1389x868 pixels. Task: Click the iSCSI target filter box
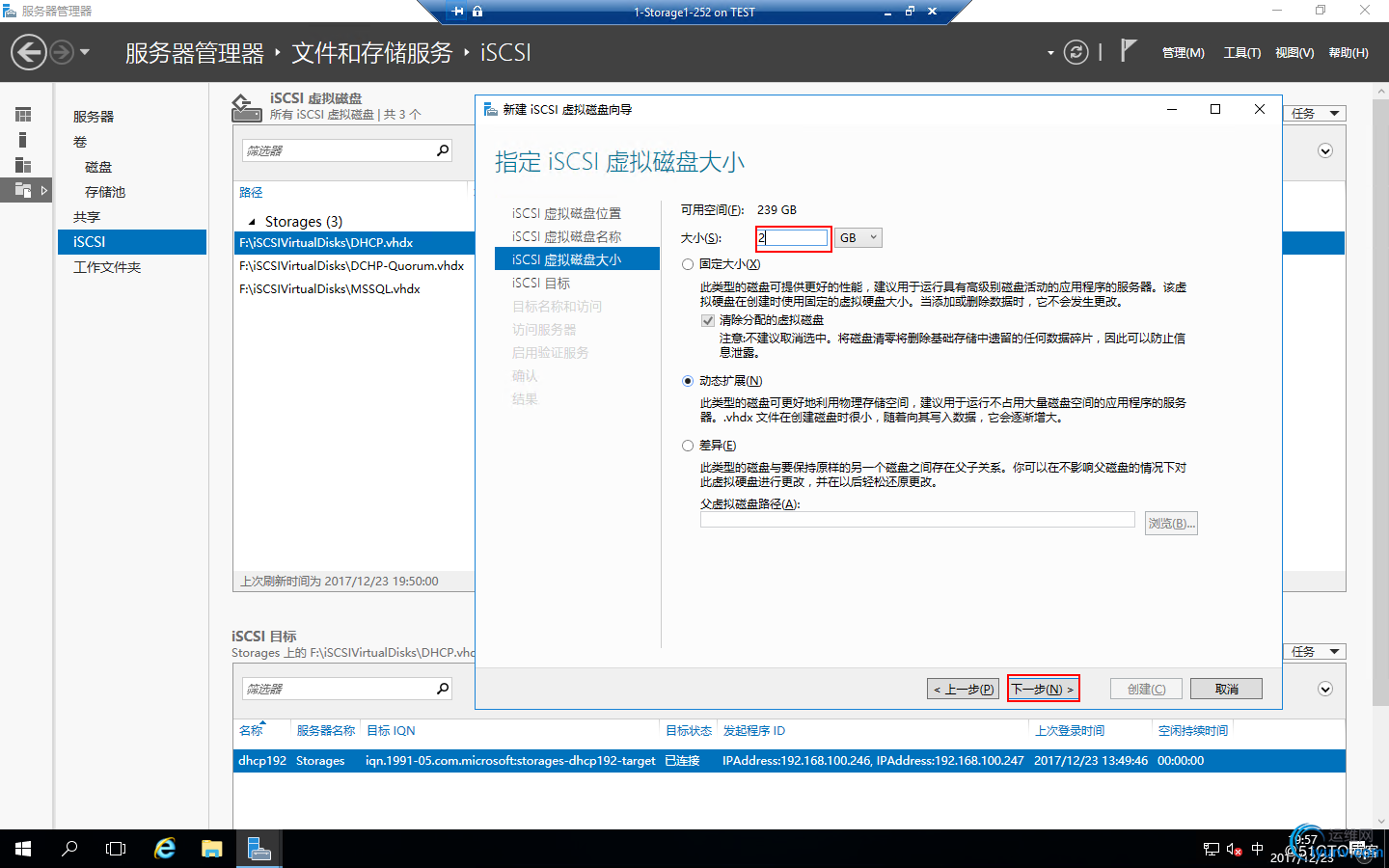click(336, 689)
